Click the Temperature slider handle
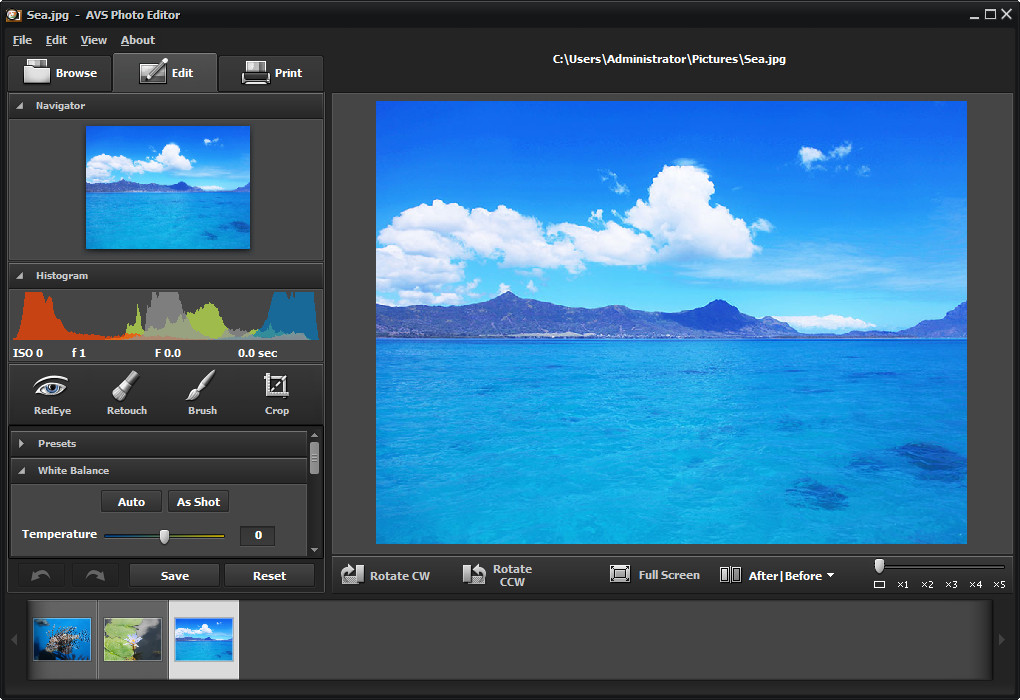The image size is (1020, 700). coord(165,535)
